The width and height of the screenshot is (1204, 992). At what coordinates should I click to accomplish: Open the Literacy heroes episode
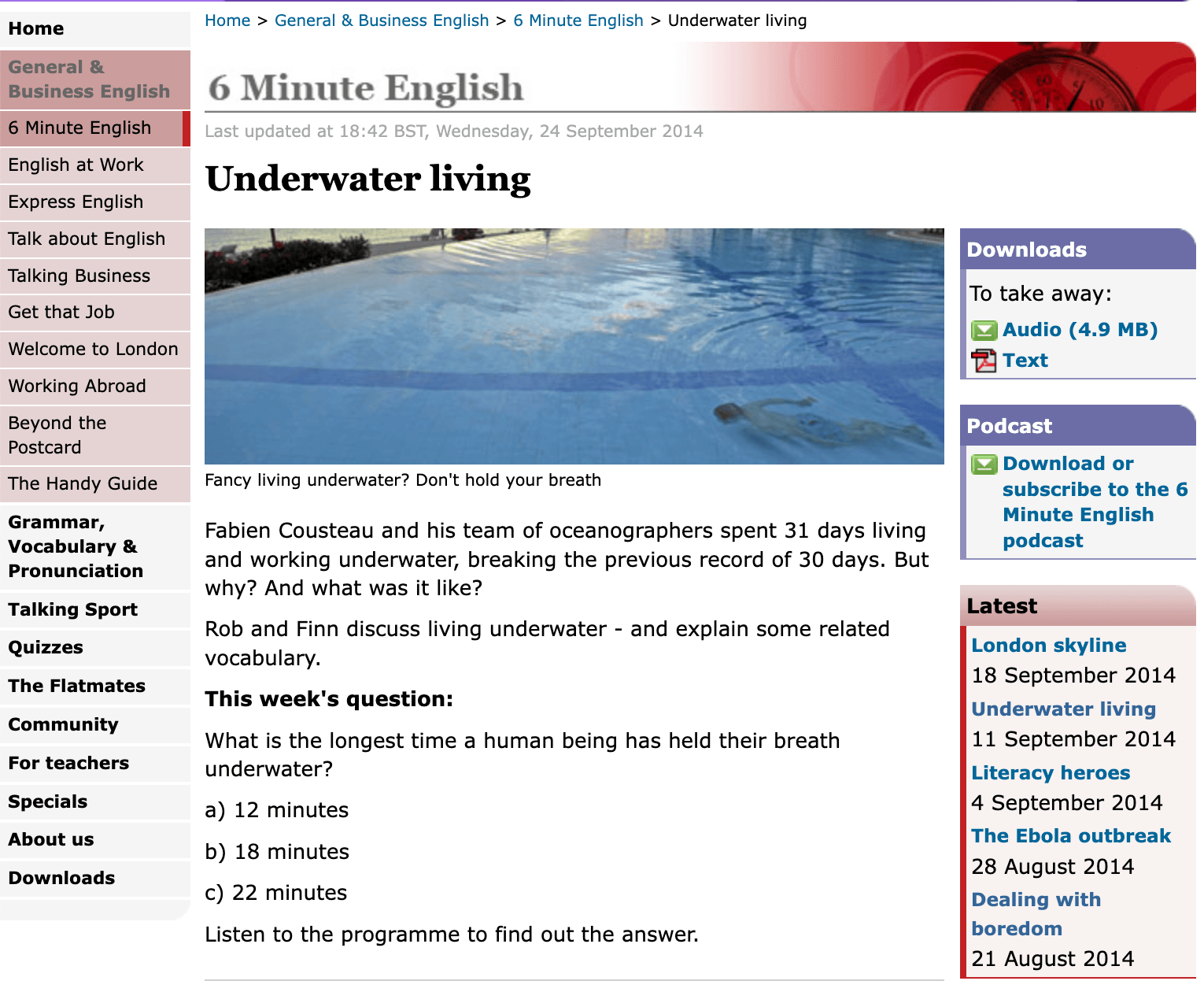click(1051, 772)
